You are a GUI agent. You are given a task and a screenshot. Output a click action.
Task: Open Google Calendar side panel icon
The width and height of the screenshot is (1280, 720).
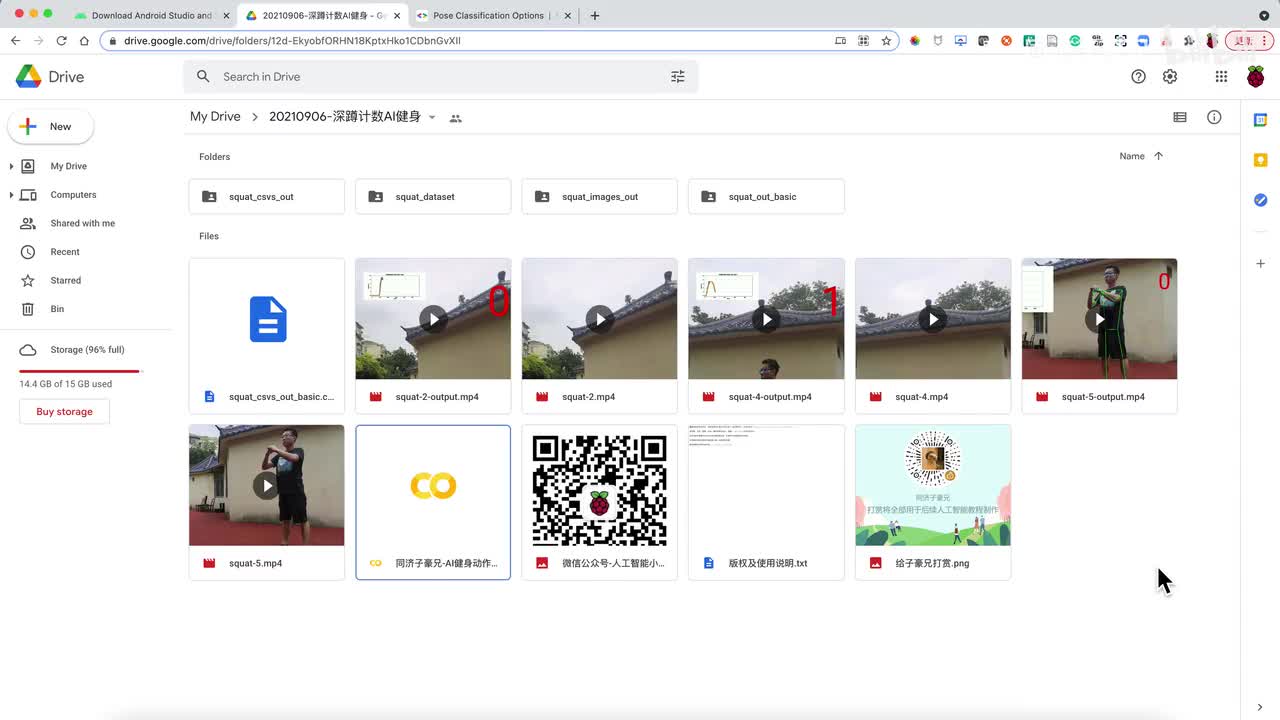point(1260,120)
